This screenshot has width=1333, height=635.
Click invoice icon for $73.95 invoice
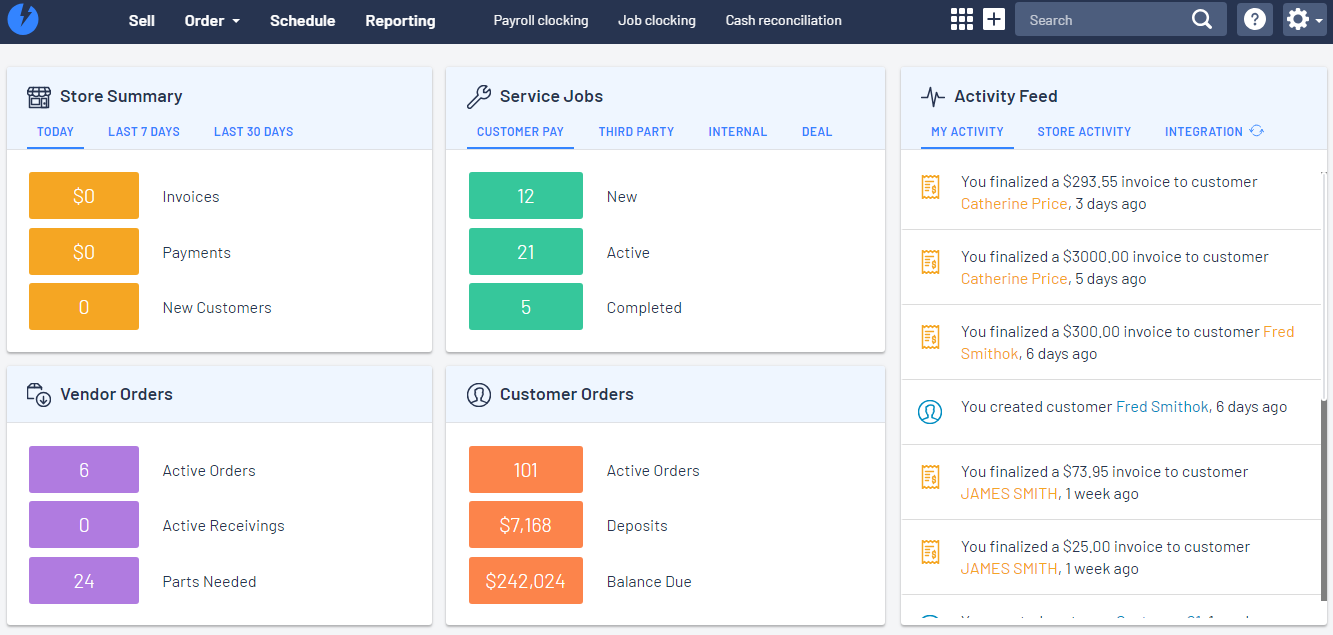930,477
